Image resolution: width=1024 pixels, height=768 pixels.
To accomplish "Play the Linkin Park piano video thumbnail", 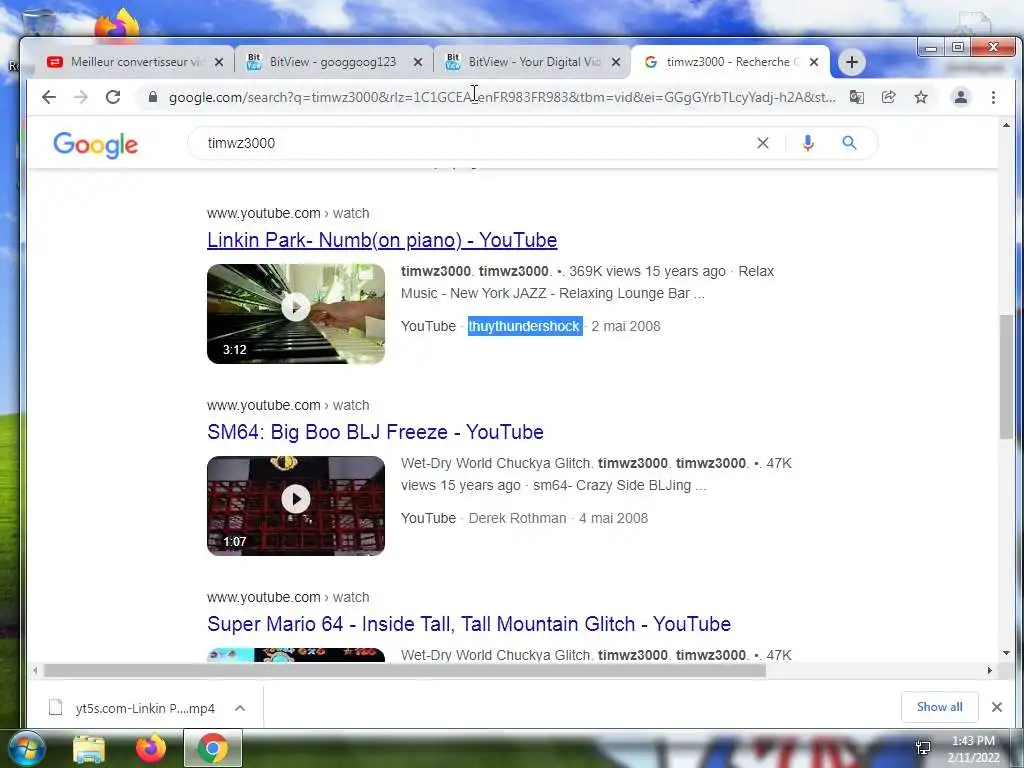I will 296,313.
